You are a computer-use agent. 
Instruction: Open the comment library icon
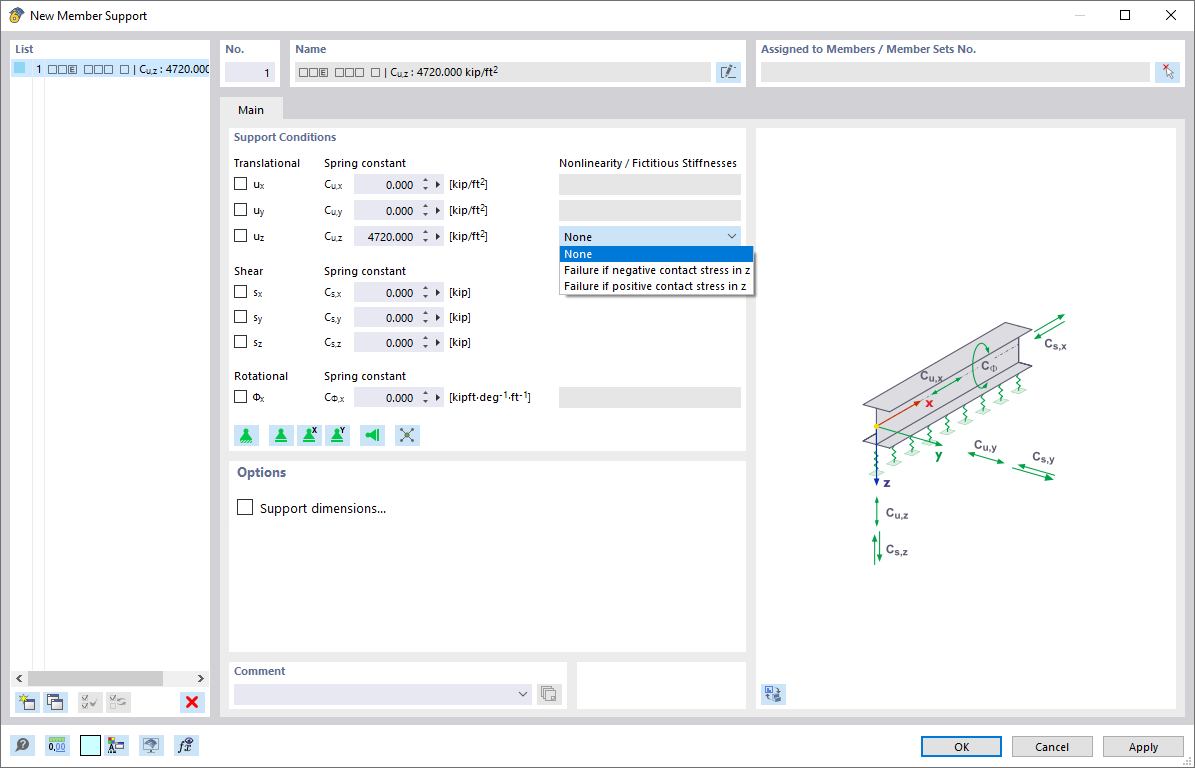(x=549, y=694)
